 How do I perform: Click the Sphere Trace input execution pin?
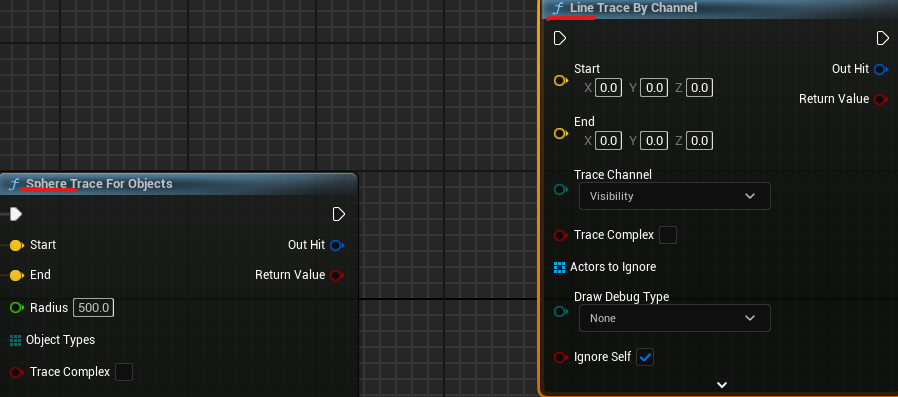click(x=16, y=214)
